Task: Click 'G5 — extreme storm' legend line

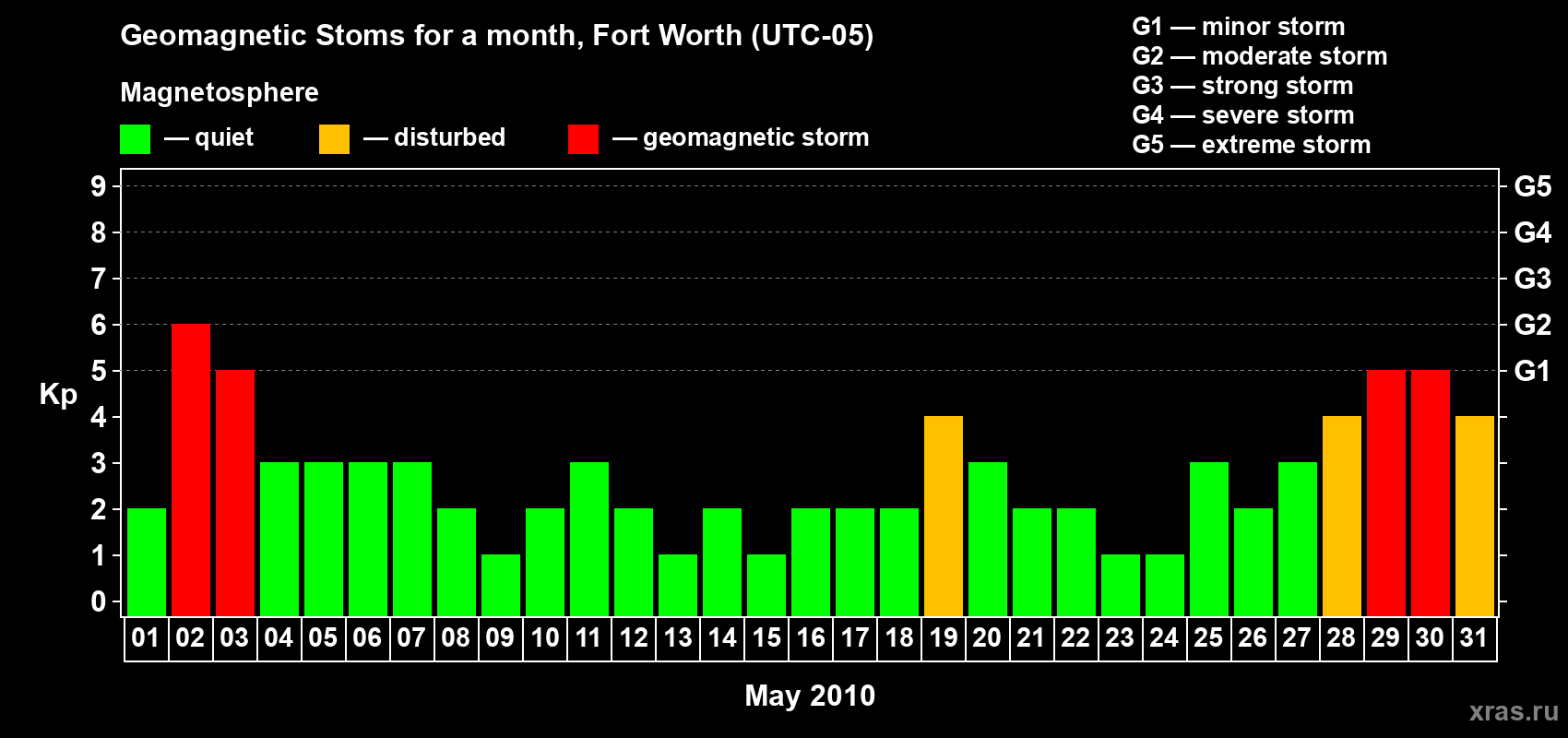Action: (x=1251, y=145)
